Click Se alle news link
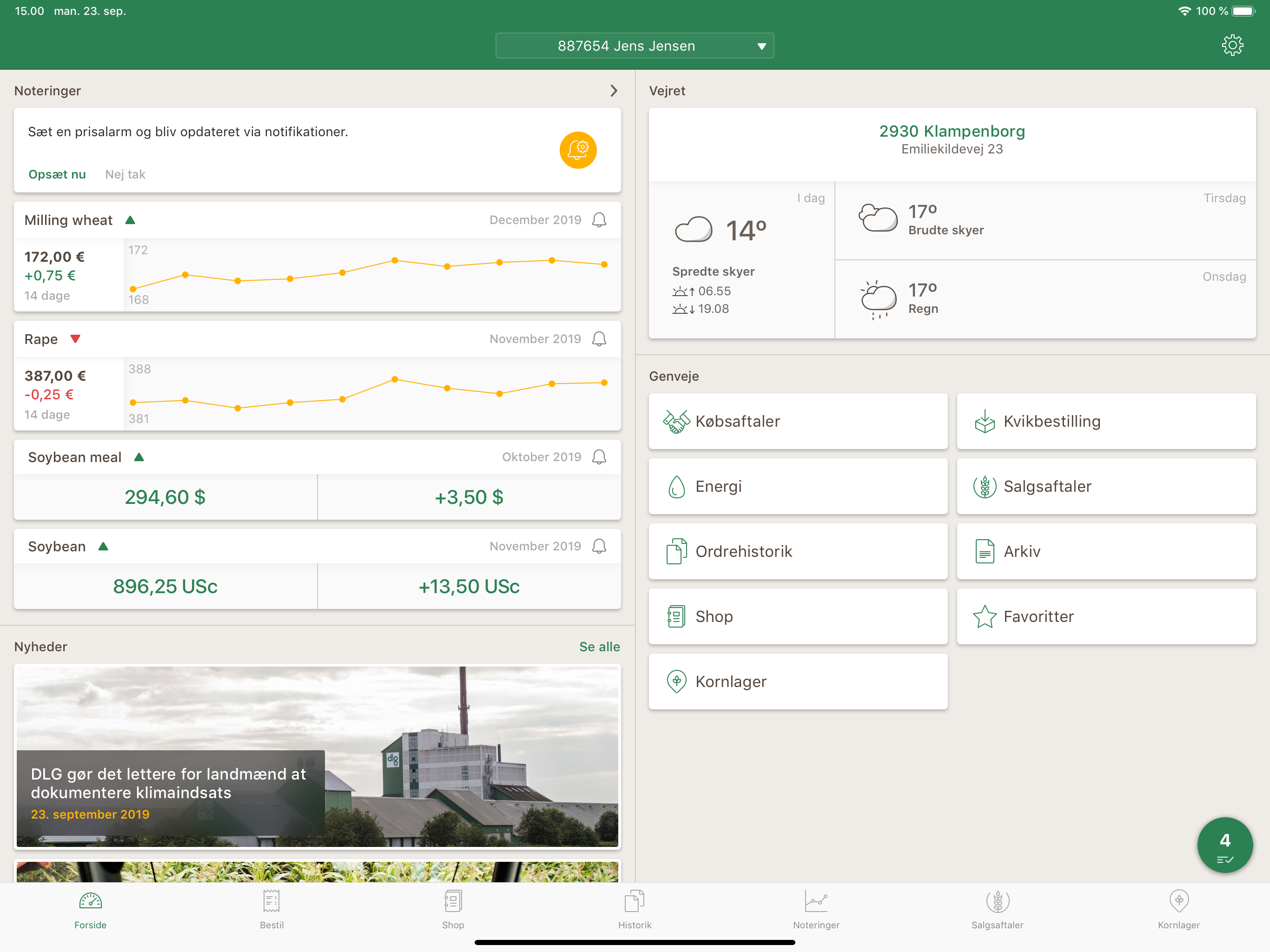The width and height of the screenshot is (1270, 952). pyautogui.click(x=599, y=647)
